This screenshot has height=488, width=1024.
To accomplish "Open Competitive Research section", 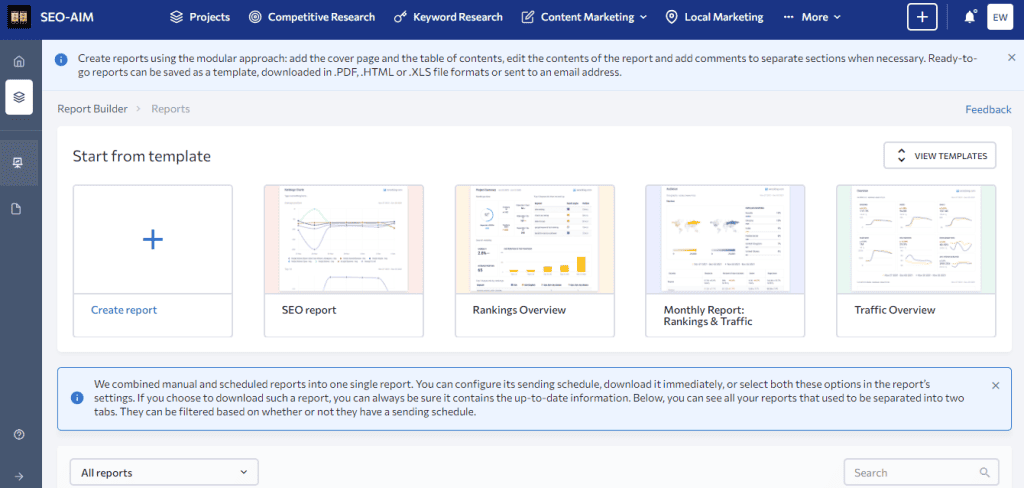I will pos(312,17).
